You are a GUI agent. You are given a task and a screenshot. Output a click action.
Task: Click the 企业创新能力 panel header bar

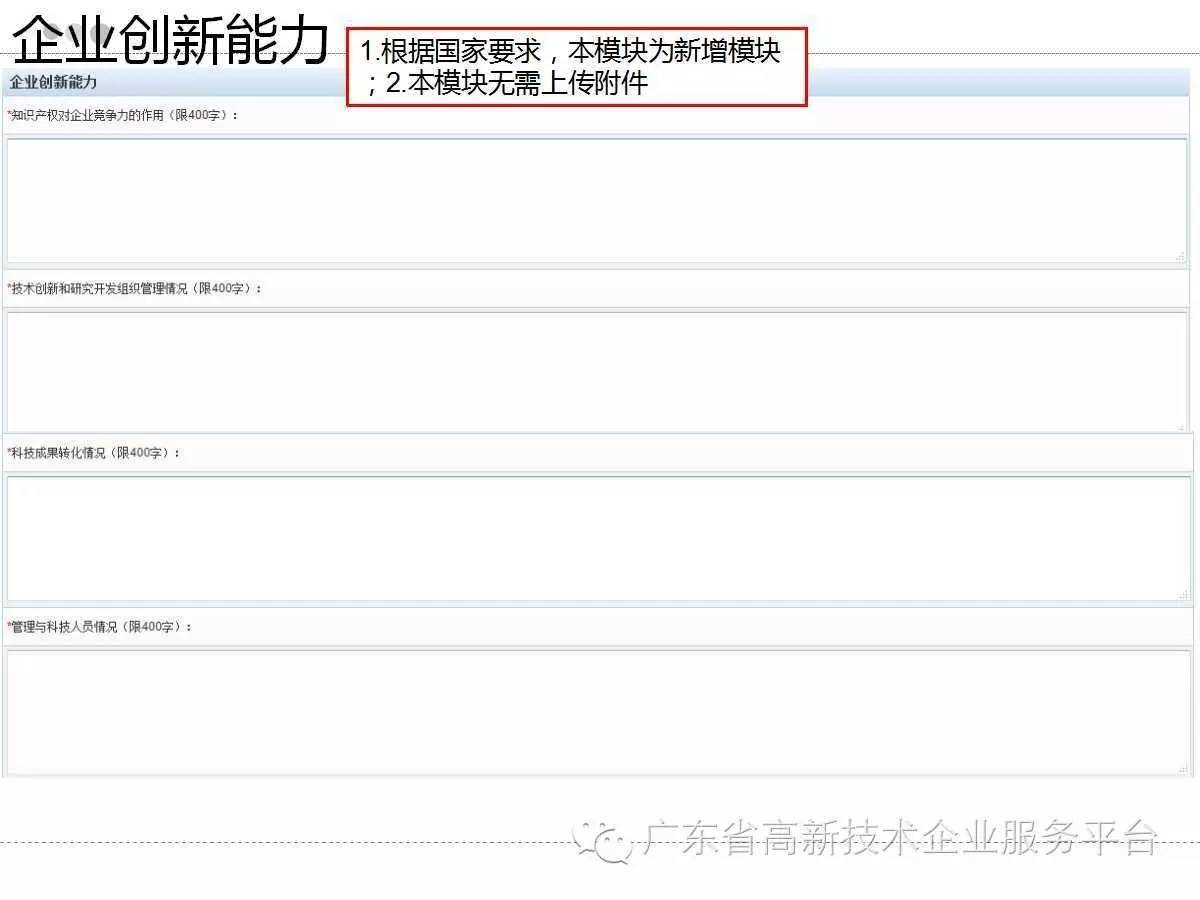click(175, 82)
